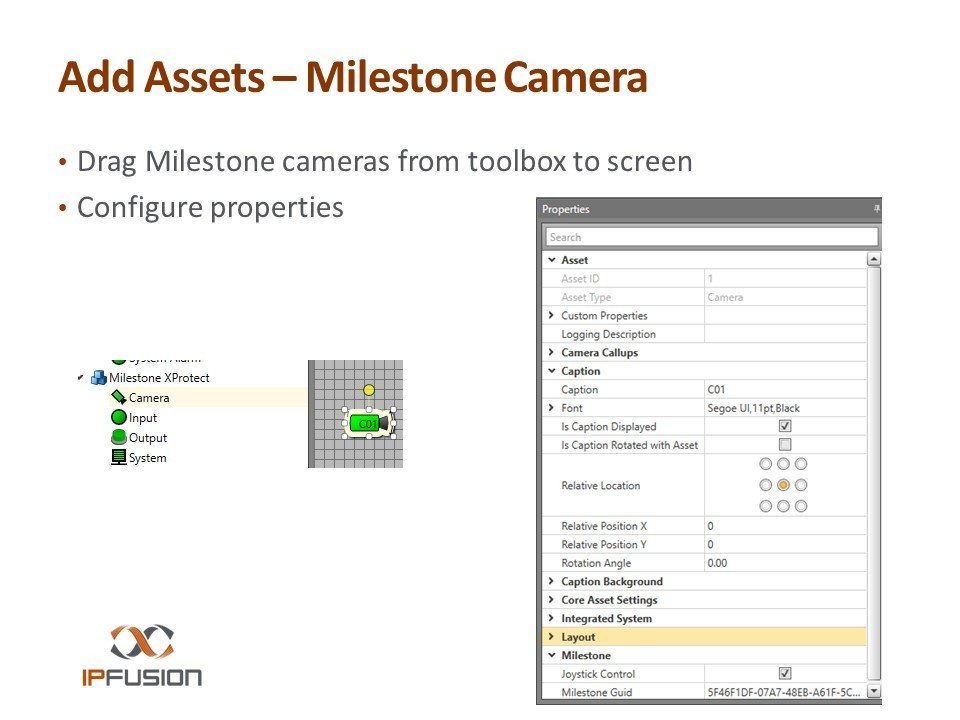Select top-left Relative Location radio
The height and width of the screenshot is (720, 960).
(765, 464)
